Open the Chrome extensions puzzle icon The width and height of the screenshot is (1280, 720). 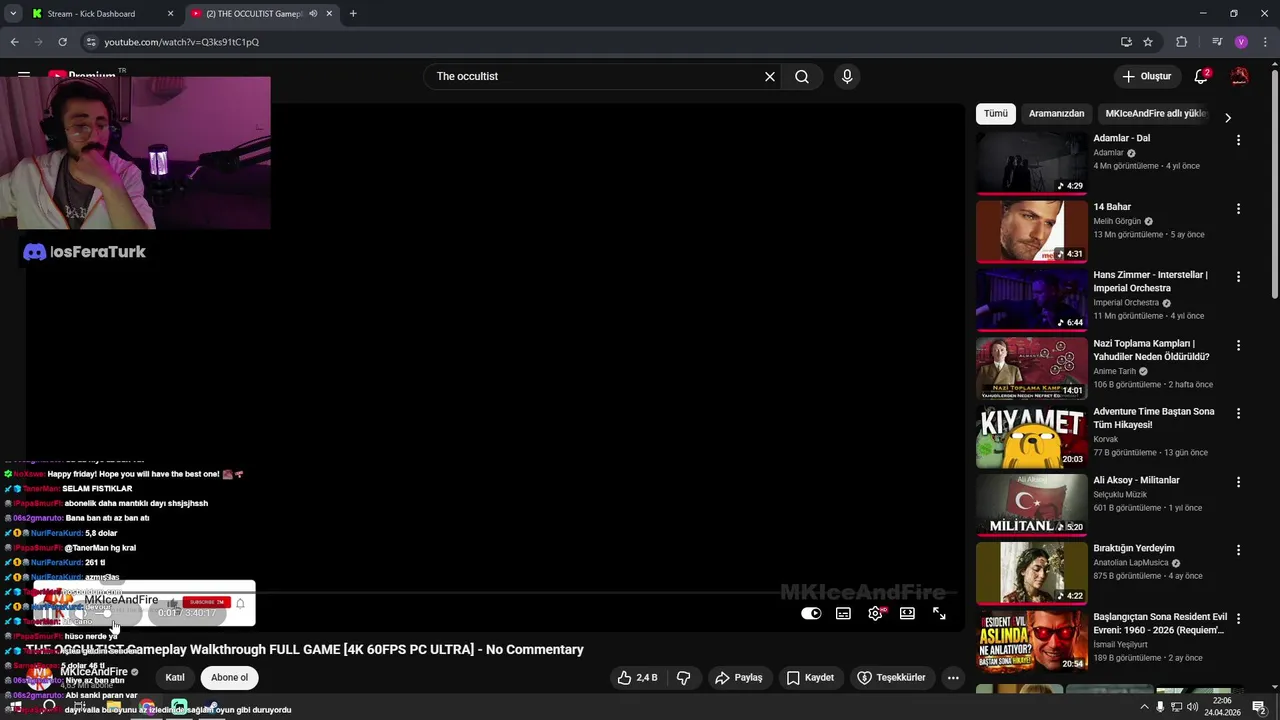[x=1181, y=42]
